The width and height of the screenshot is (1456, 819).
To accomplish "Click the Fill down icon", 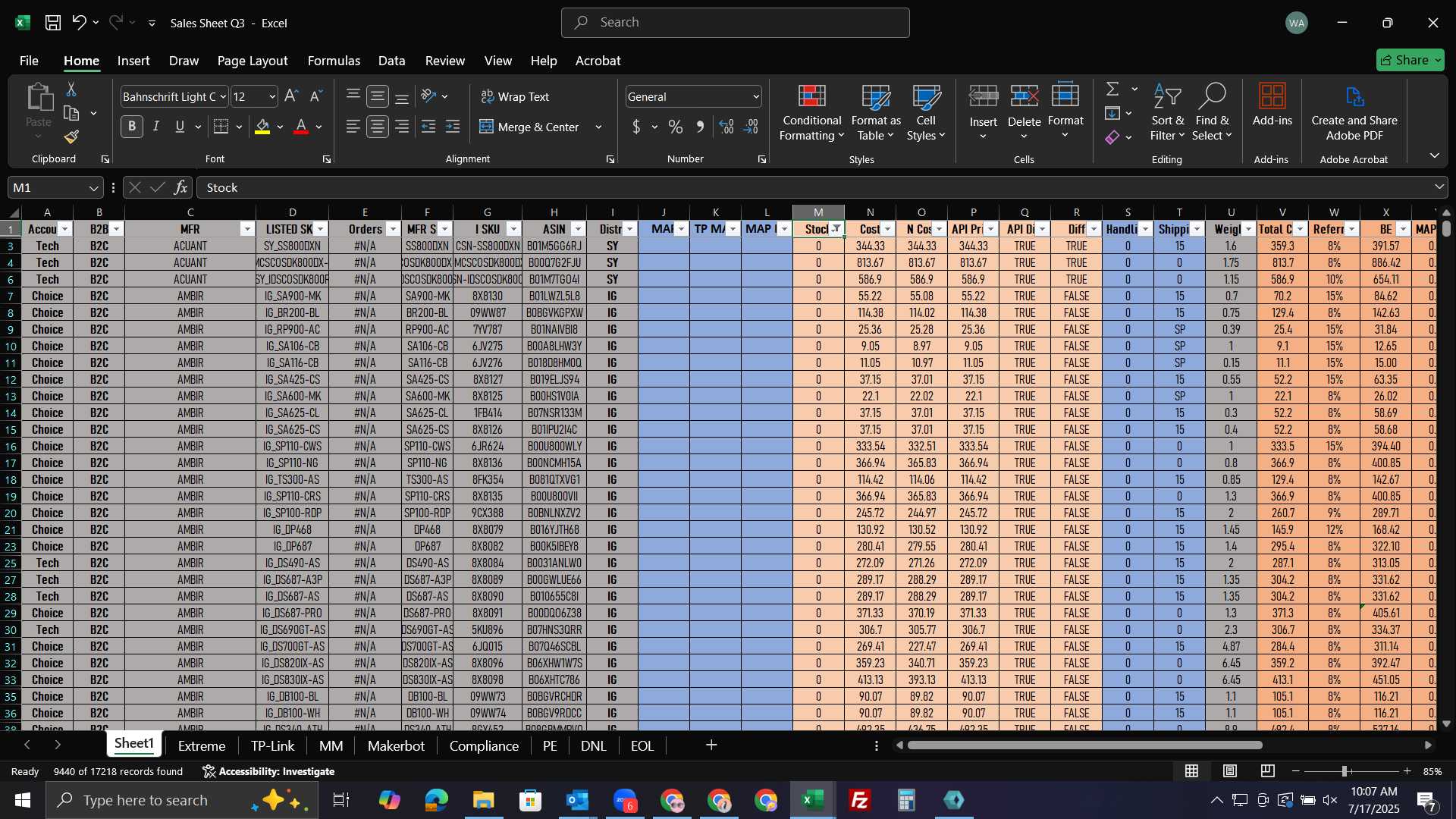I will pyautogui.click(x=1112, y=114).
